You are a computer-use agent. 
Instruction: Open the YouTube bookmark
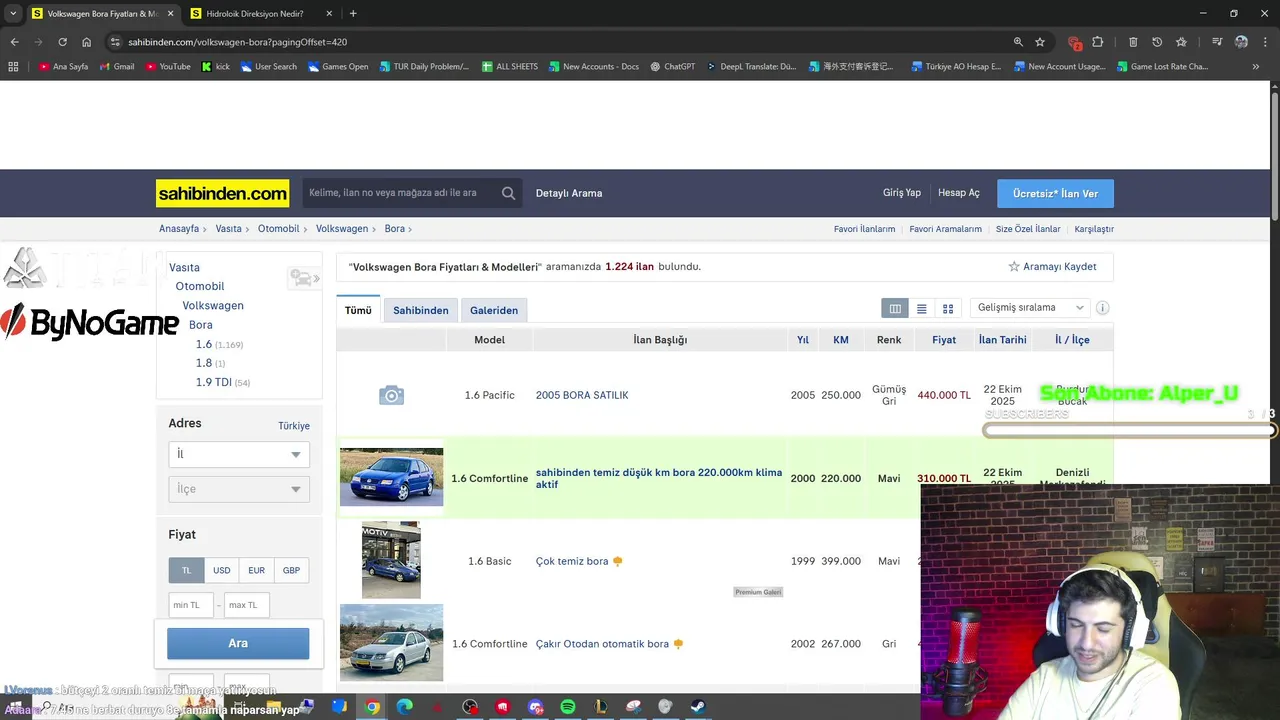click(168, 67)
